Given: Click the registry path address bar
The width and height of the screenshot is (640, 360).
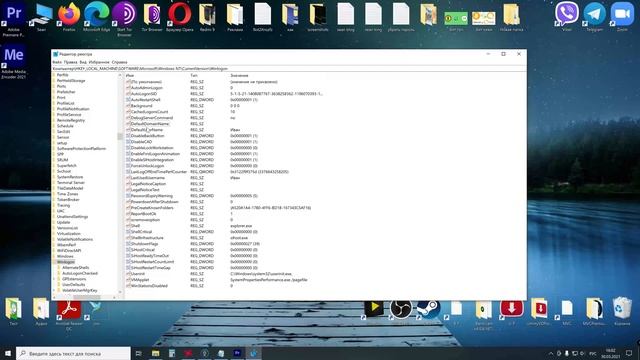Looking at the screenshot, I should [x=289, y=69].
